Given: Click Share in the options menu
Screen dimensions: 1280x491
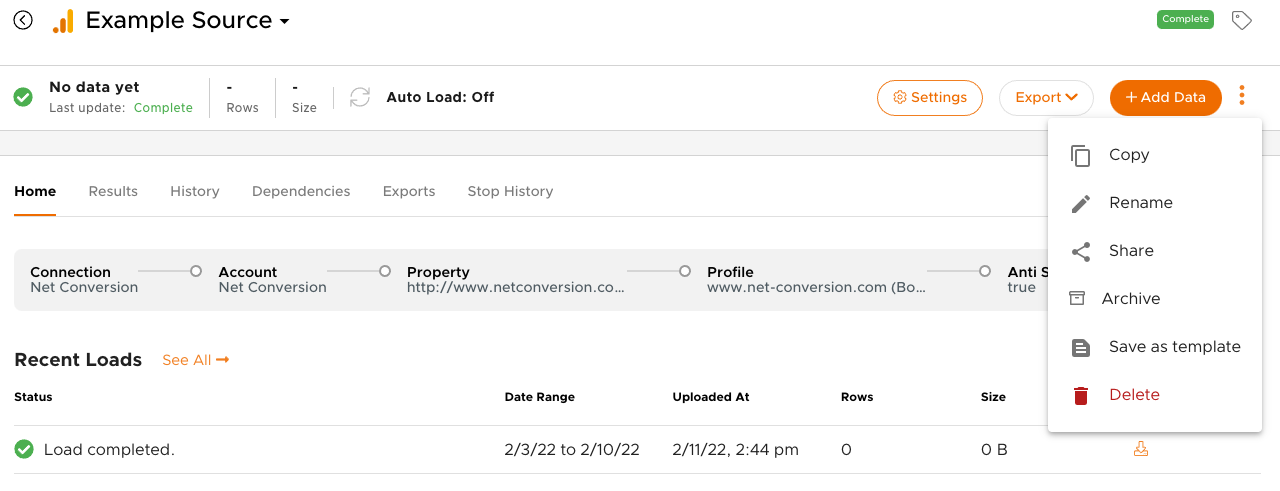Looking at the screenshot, I should (1131, 251).
